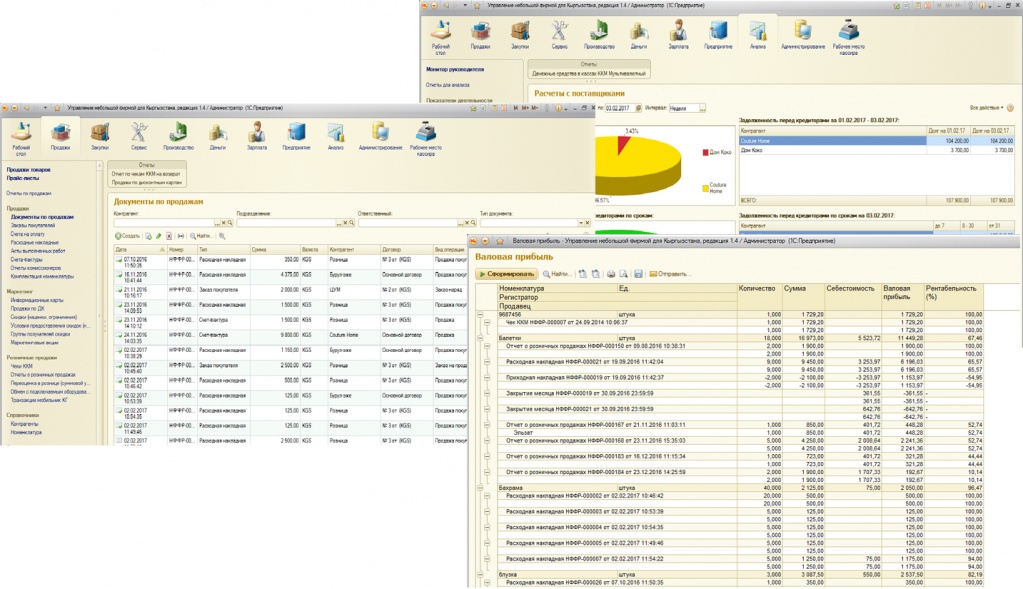Open the Все действия menu in analysis window
This screenshot has height=589, width=1023.
pos(986,108)
